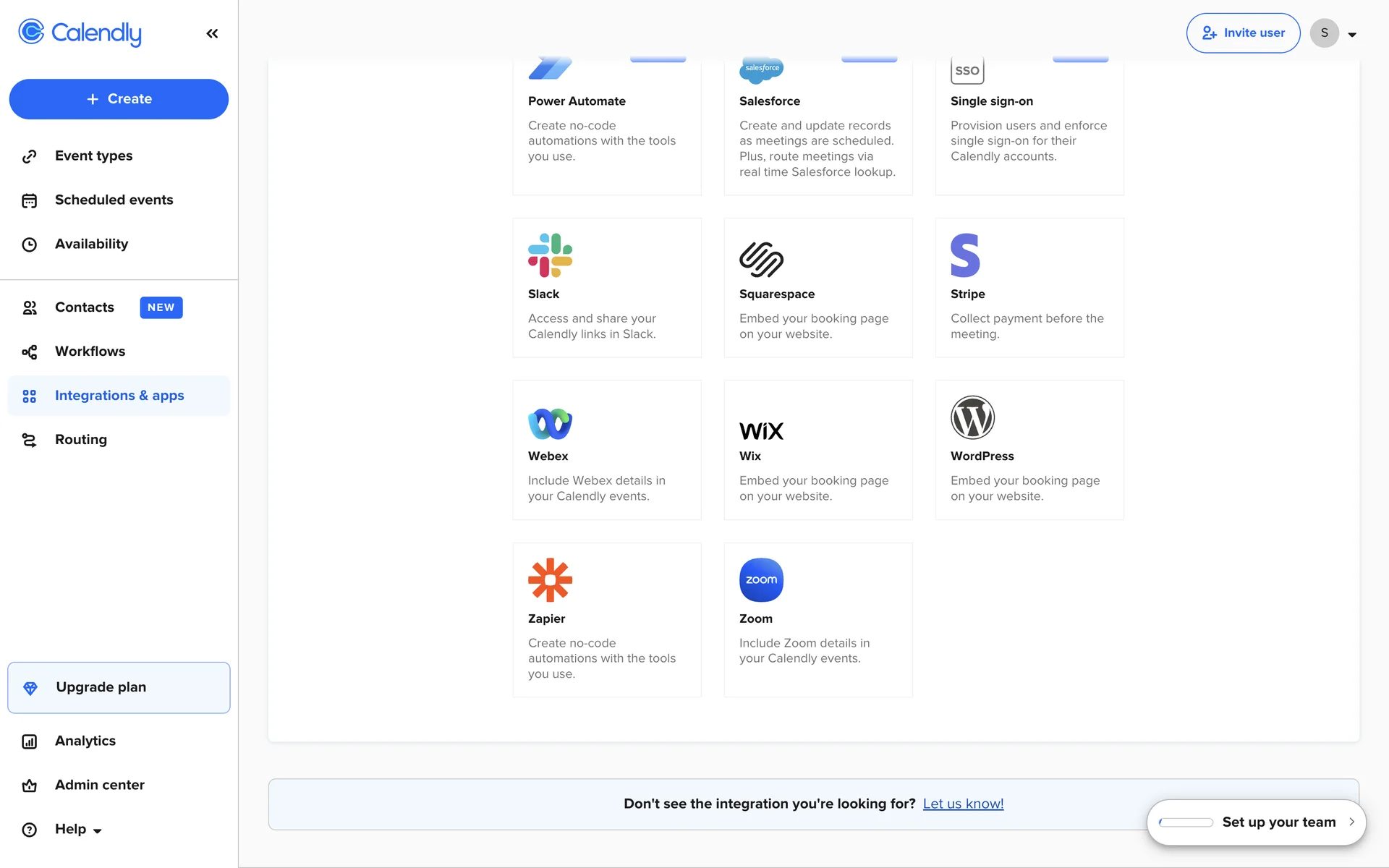1389x868 pixels.
Task: Select the Zapier asterisk icon
Action: 550,580
